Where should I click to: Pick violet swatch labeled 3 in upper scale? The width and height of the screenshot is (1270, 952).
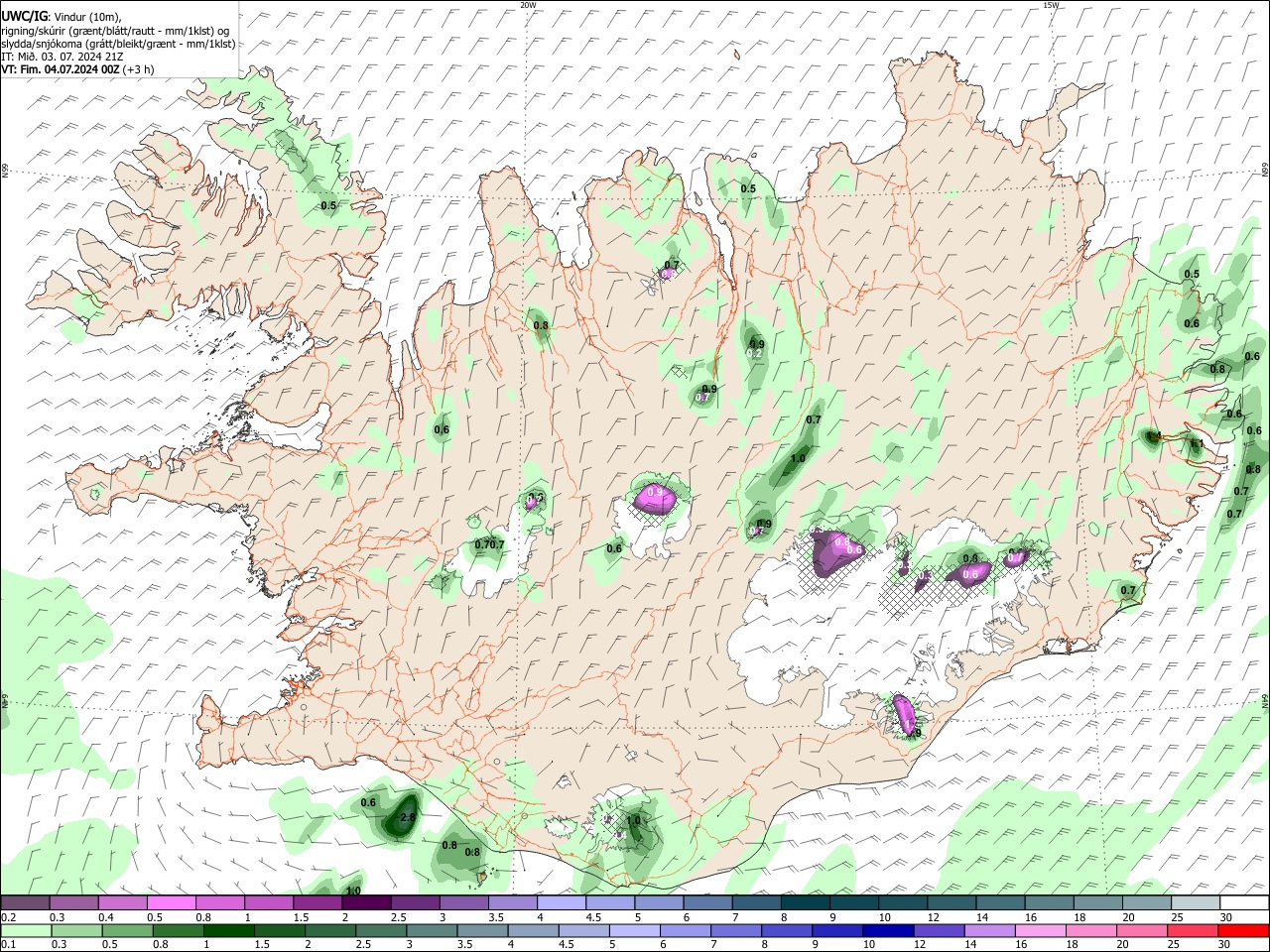point(464,903)
